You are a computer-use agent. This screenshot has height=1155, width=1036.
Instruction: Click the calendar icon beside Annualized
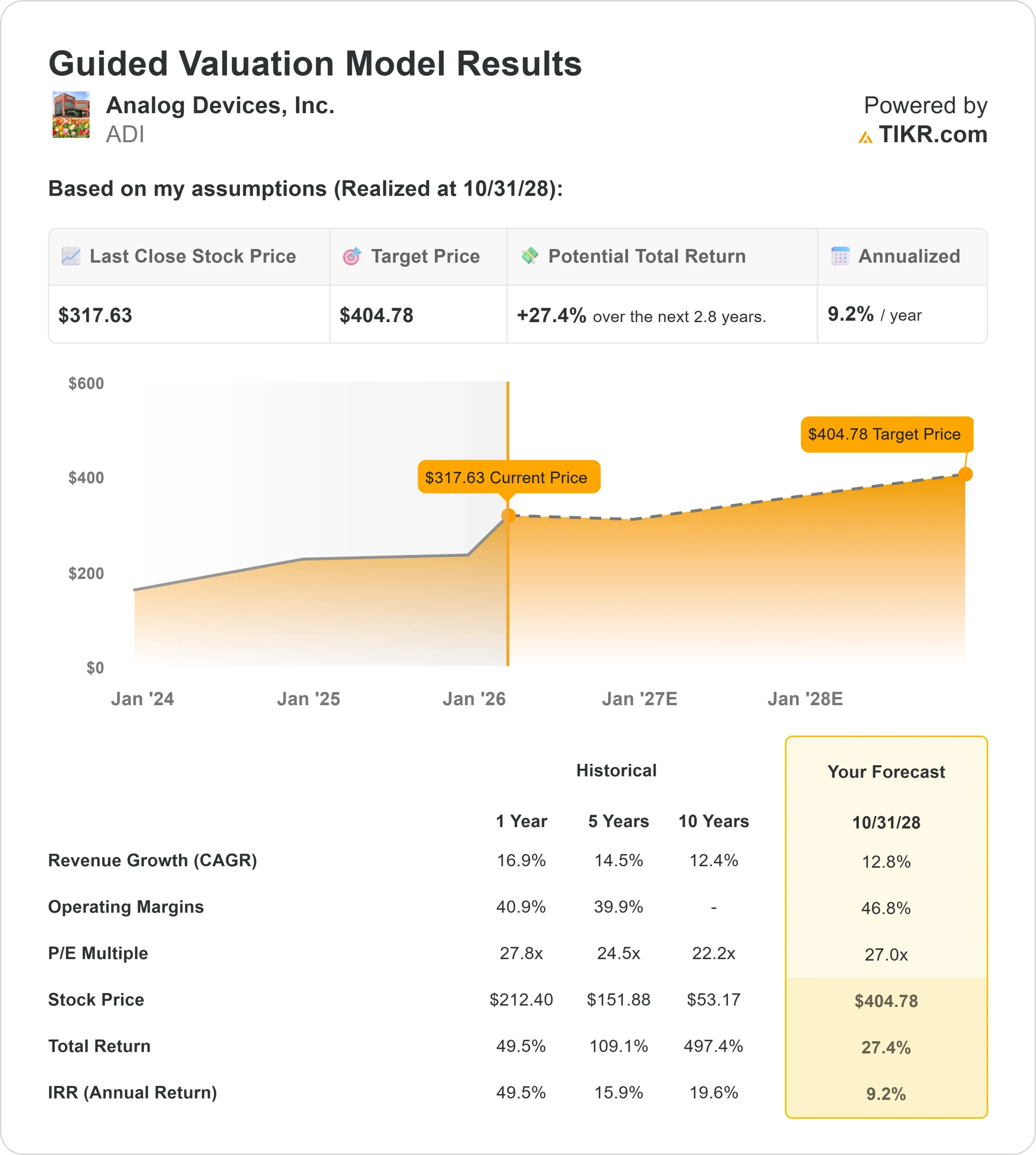(840, 256)
